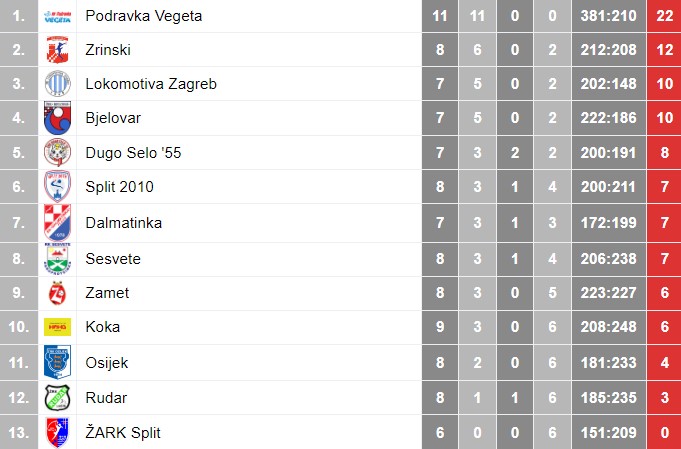Click the Zamet team logo
This screenshot has width=681, height=449.
click(x=57, y=293)
